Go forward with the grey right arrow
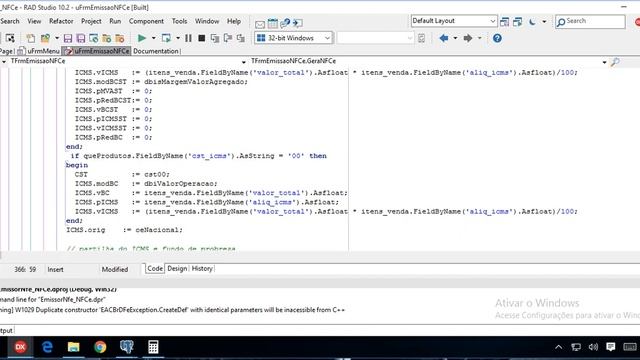Screen dimensions: 640x360 coord(468,38)
